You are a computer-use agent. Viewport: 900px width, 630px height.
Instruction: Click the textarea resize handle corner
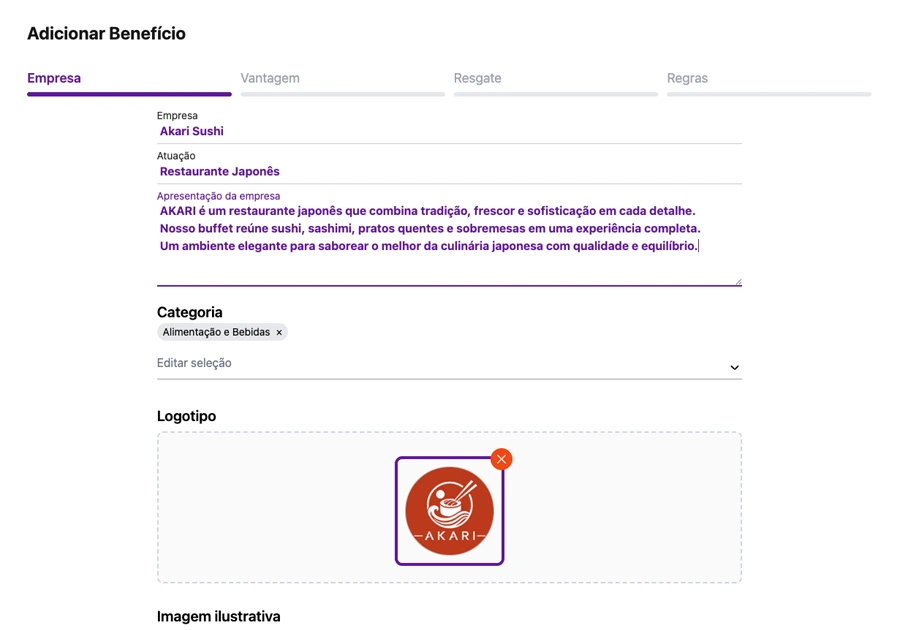click(738, 281)
